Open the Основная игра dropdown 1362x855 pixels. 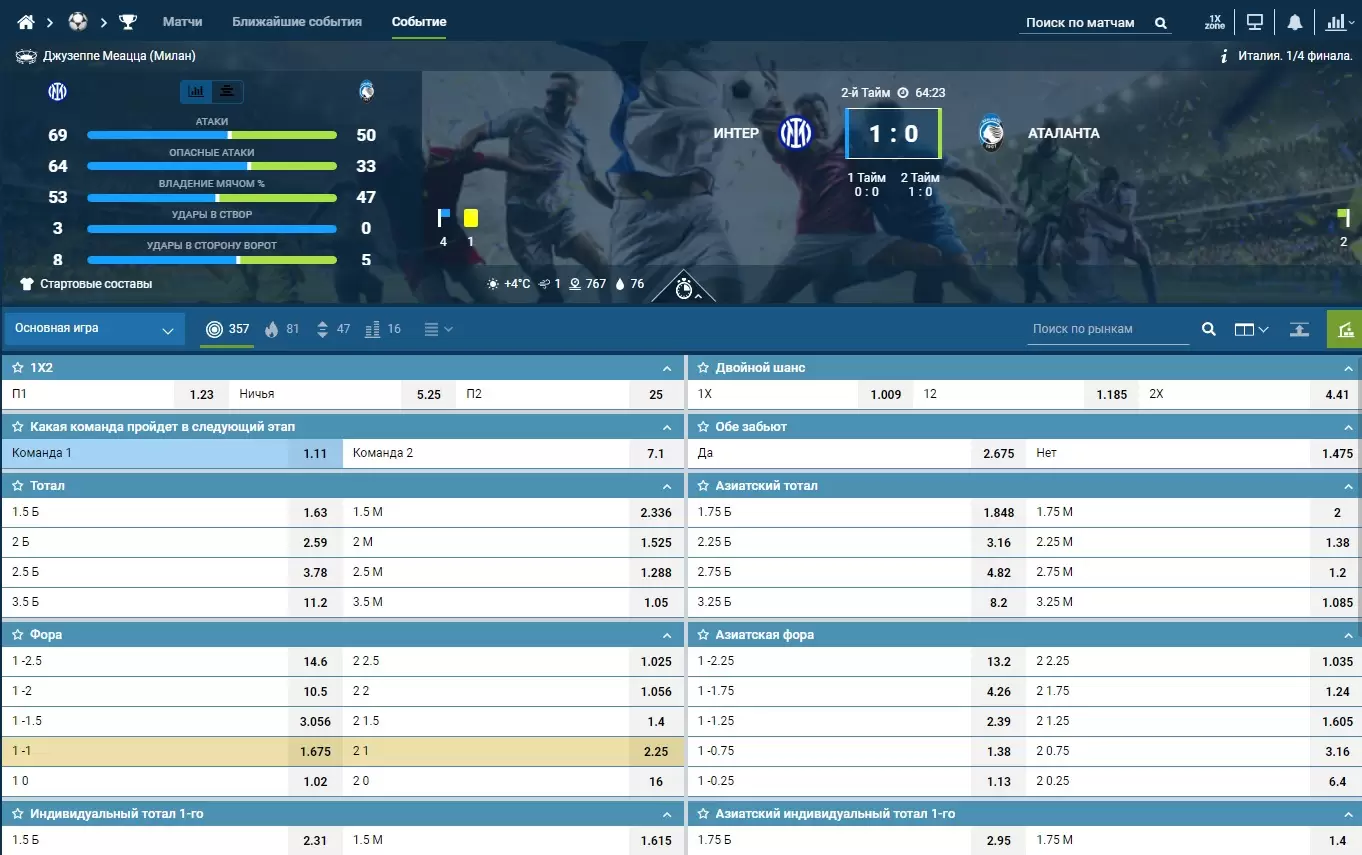tap(95, 329)
